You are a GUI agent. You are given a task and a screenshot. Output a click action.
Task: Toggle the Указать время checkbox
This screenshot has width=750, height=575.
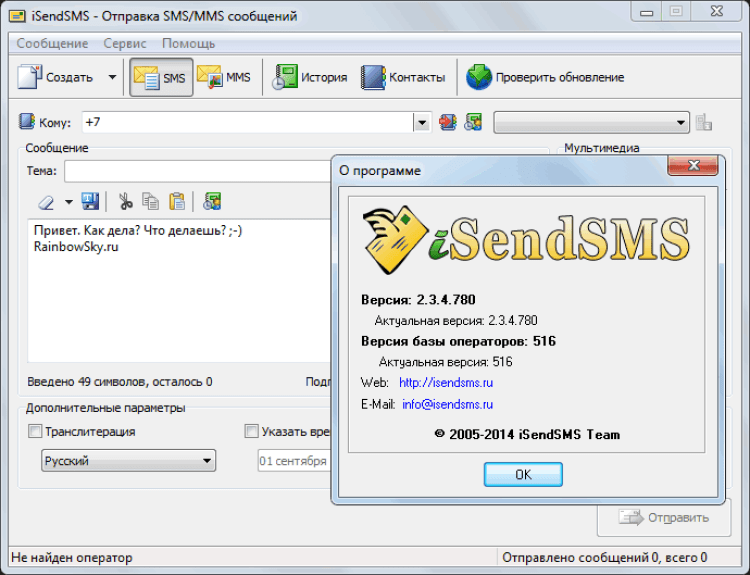coord(251,431)
